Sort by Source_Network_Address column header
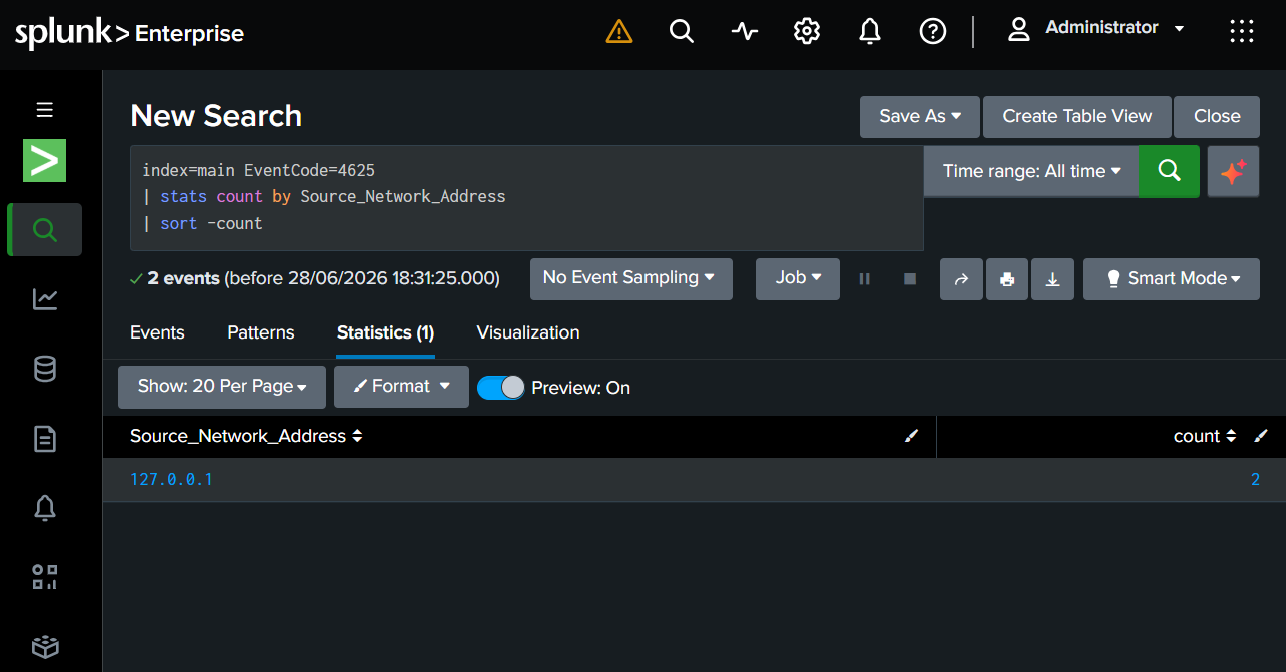 pyautogui.click(x=246, y=437)
